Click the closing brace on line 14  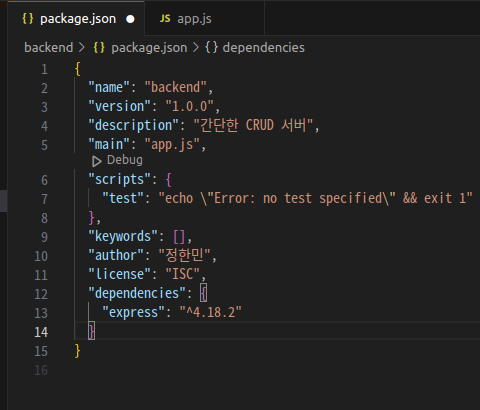91,331
